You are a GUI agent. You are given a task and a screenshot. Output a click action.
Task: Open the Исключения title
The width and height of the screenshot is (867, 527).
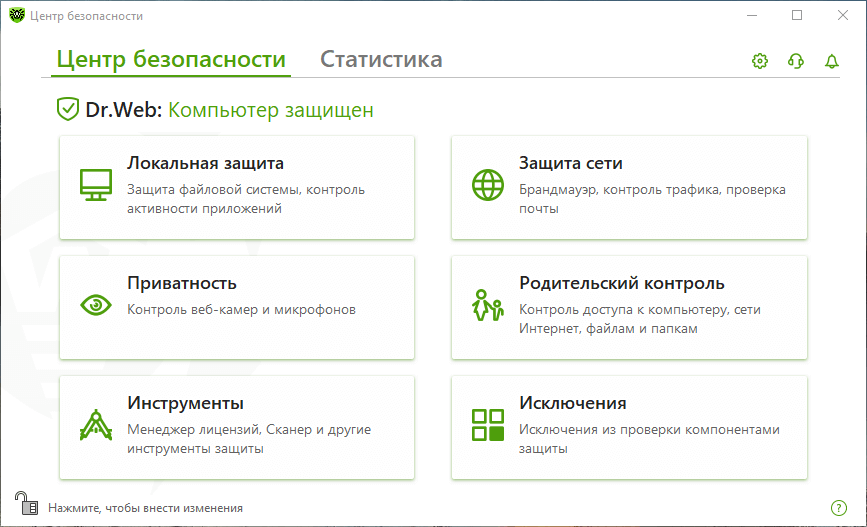coord(572,403)
